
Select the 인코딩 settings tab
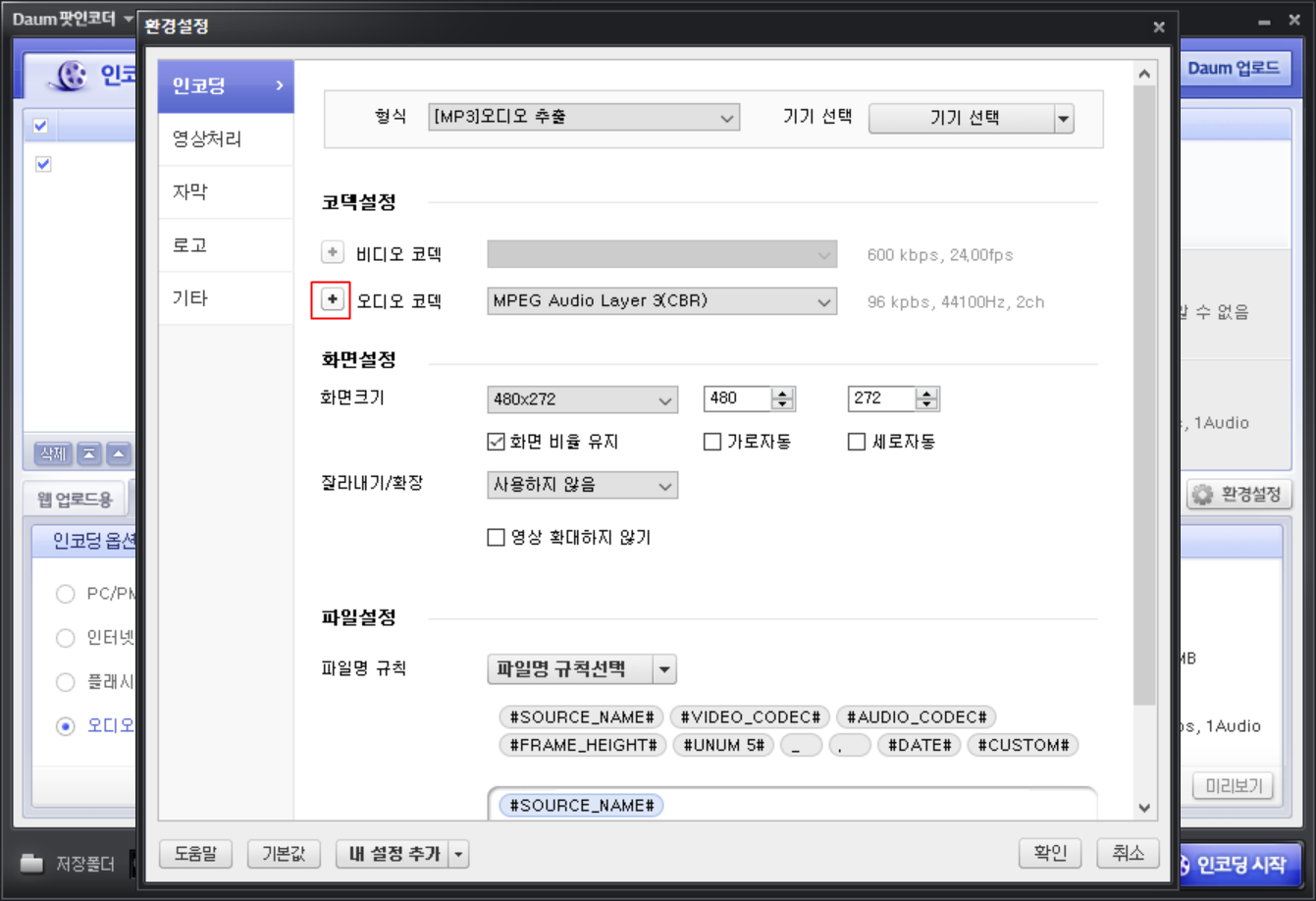(x=226, y=86)
